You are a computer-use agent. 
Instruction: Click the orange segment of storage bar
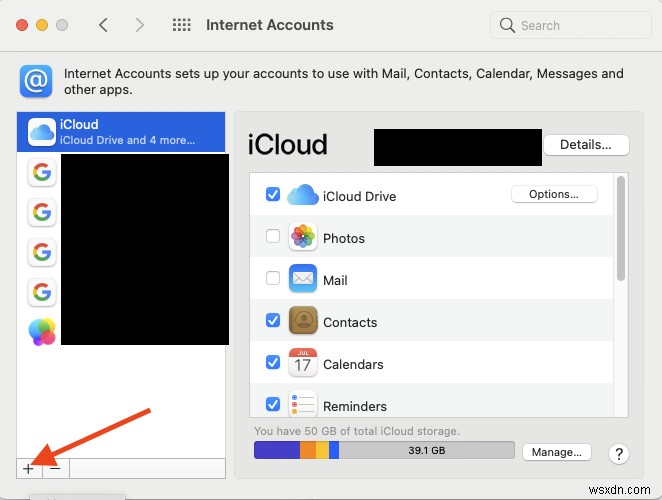(x=308, y=450)
